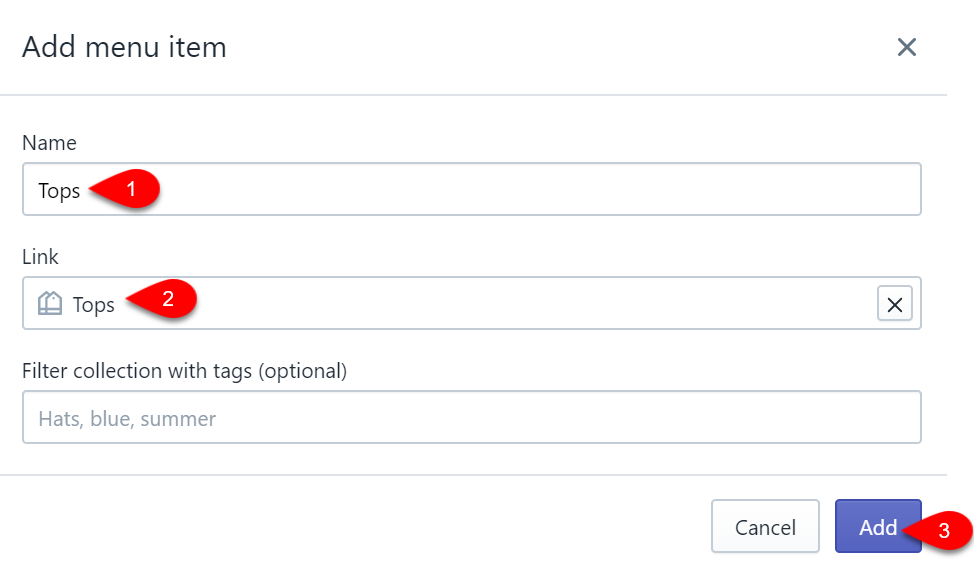
Task: Click the collection icon in Link field
Action: tap(50, 304)
